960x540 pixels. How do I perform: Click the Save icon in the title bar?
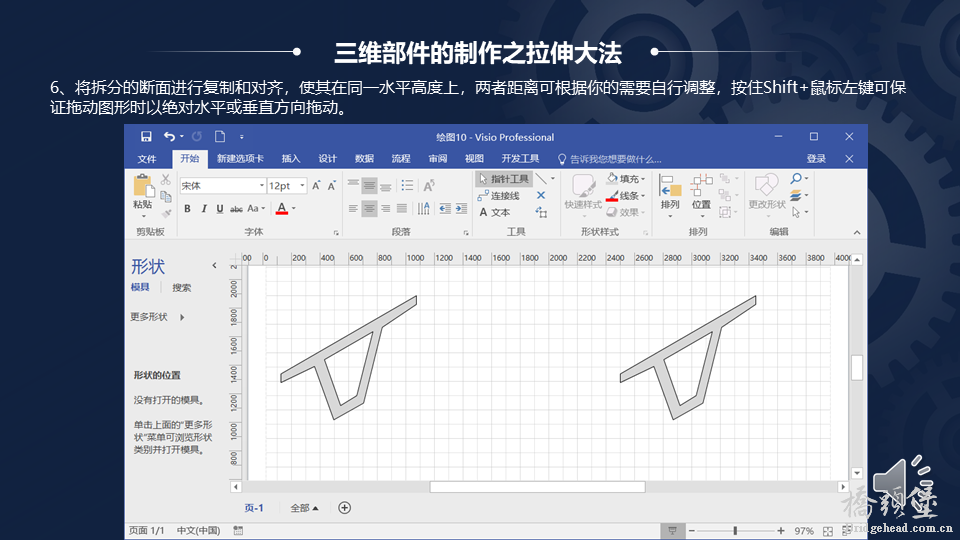146,137
